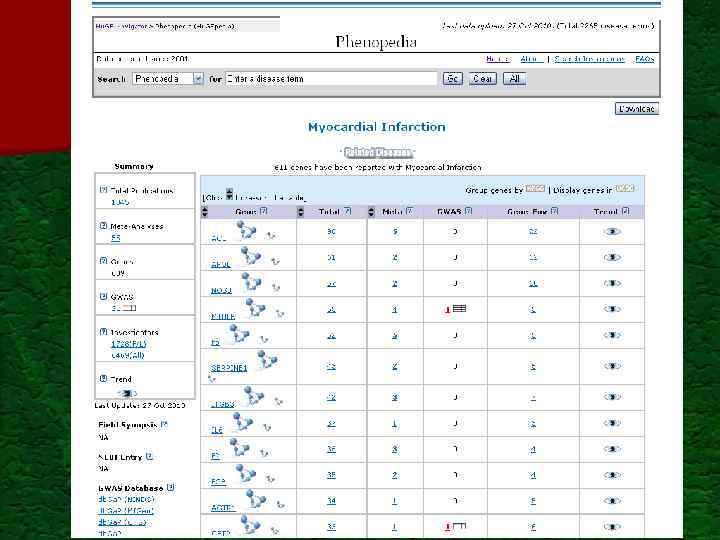Toggle Display genes in switch
This screenshot has width=720, height=540.
tap(624, 188)
